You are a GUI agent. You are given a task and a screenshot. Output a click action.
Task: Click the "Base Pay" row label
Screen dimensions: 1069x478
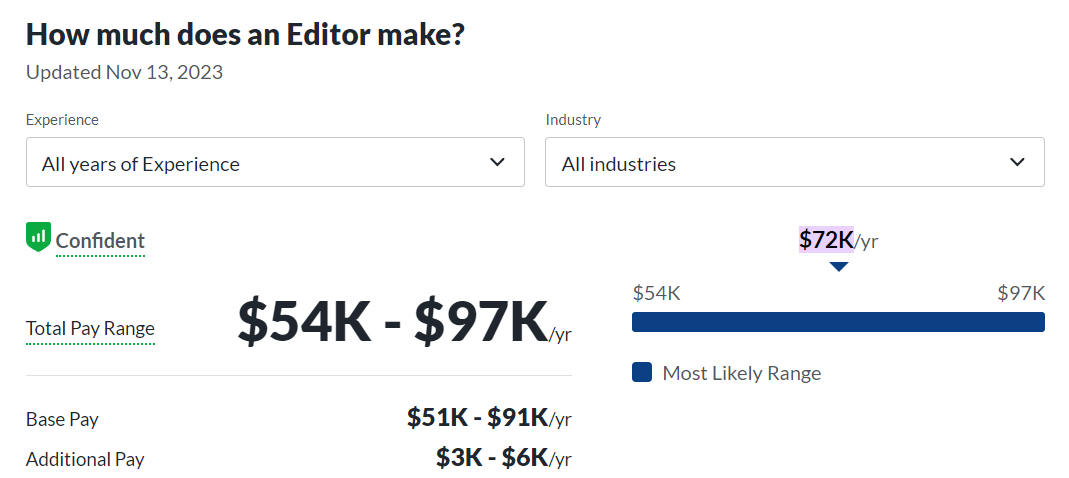click(62, 419)
